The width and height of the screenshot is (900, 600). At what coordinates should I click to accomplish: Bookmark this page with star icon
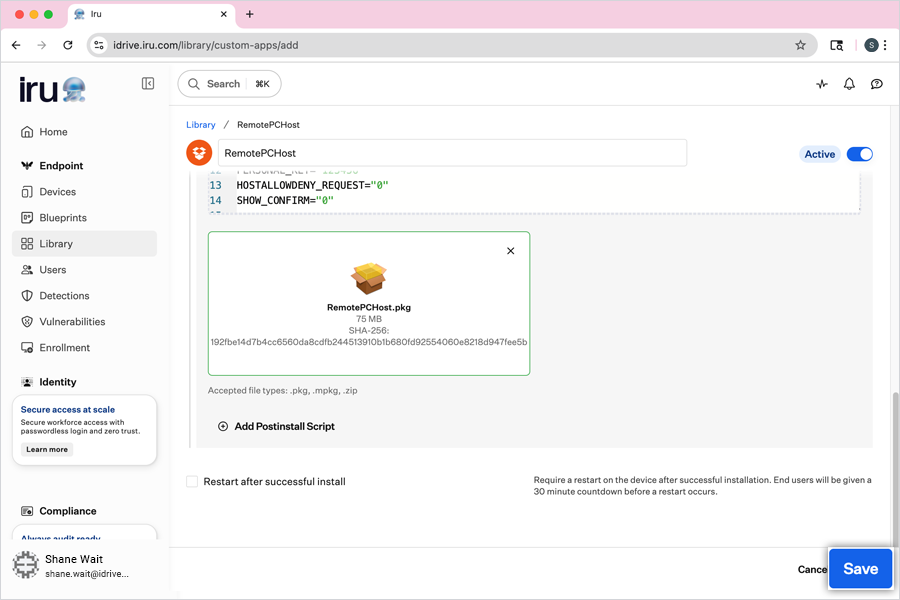click(x=800, y=45)
